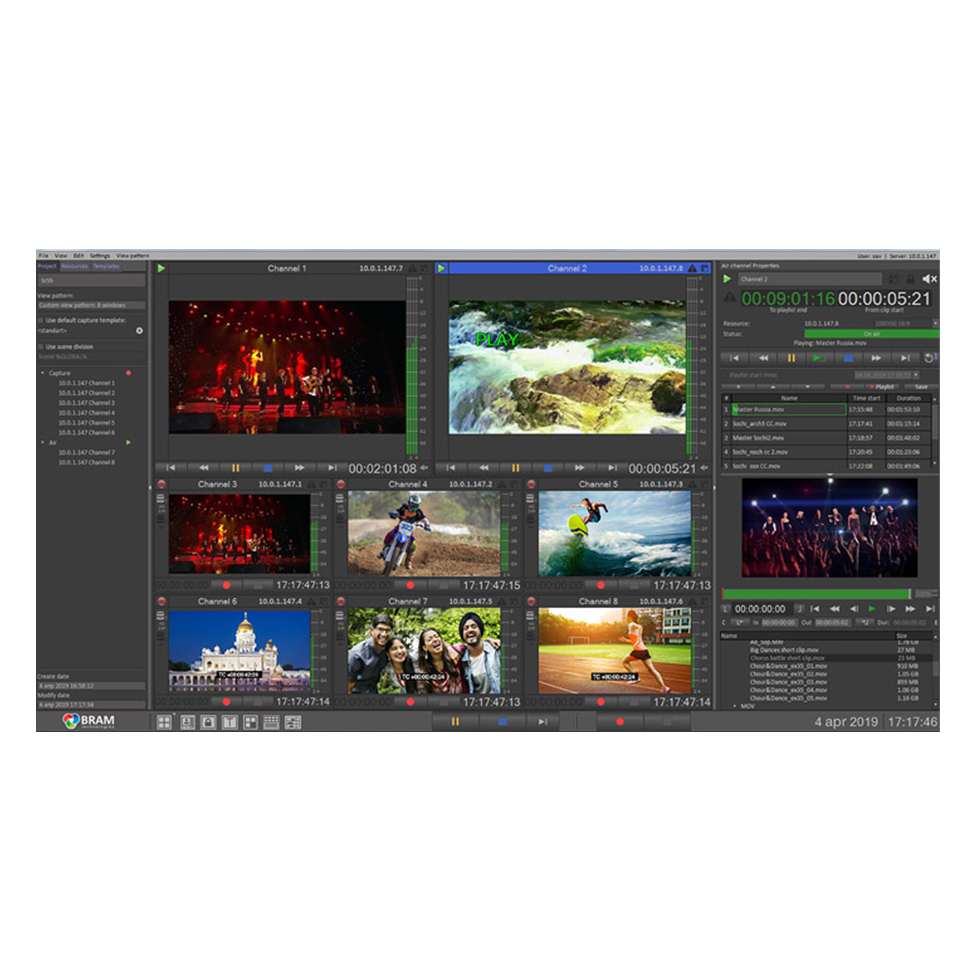Stop playback on Channel 2 preview

547,467
